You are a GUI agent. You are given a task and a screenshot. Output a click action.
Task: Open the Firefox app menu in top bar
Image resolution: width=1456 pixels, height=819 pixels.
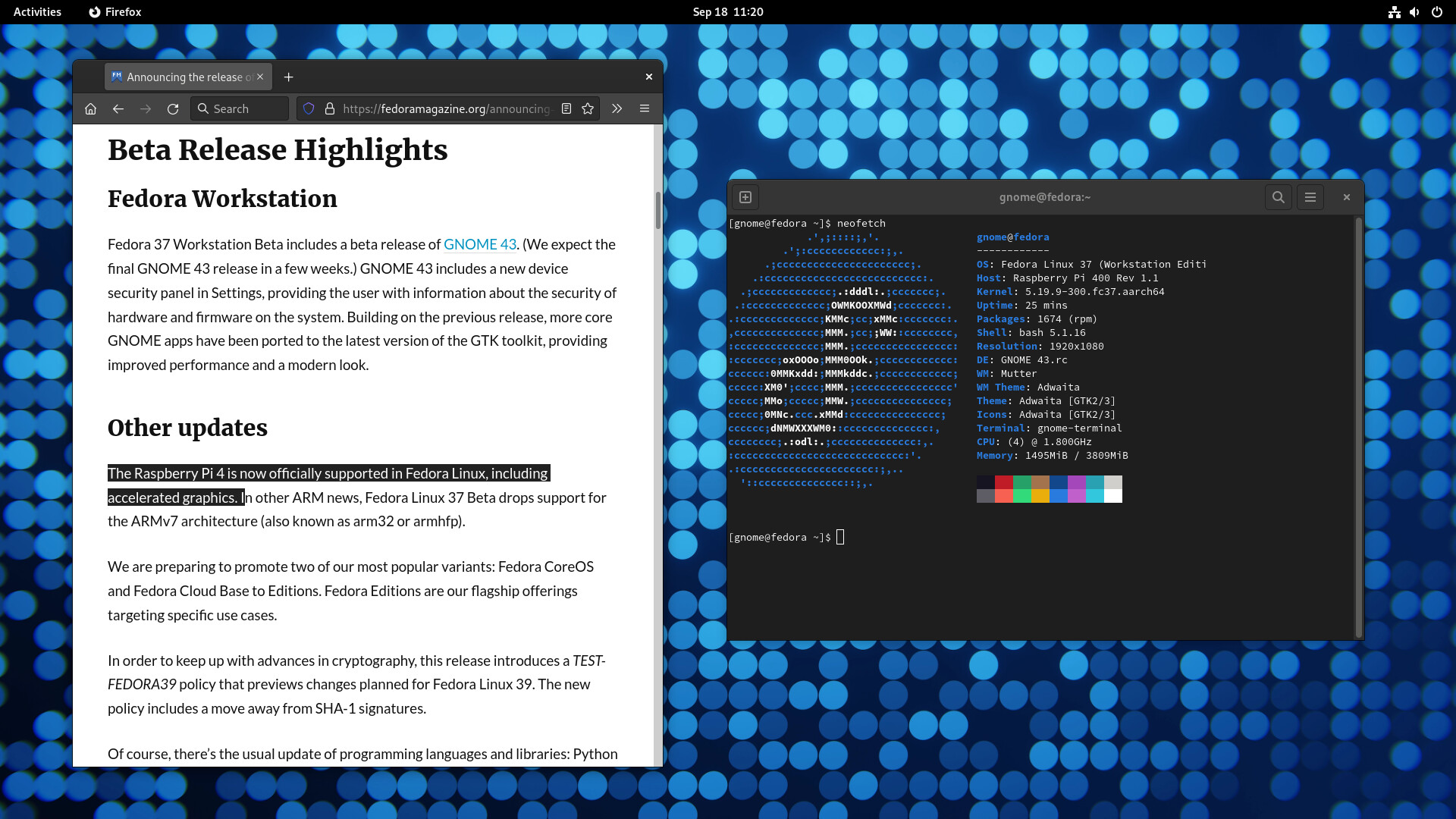point(115,11)
